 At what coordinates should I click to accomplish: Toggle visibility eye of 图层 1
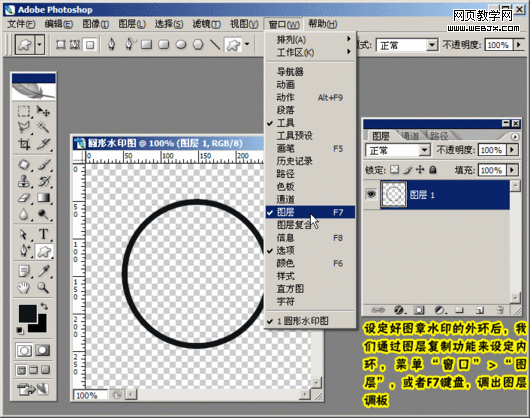point(371,194)
